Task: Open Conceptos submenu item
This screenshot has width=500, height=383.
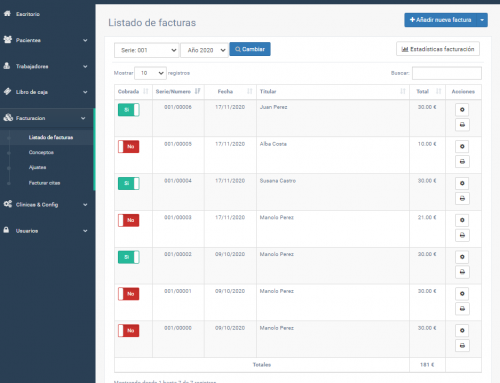Action: click(41, 152)
